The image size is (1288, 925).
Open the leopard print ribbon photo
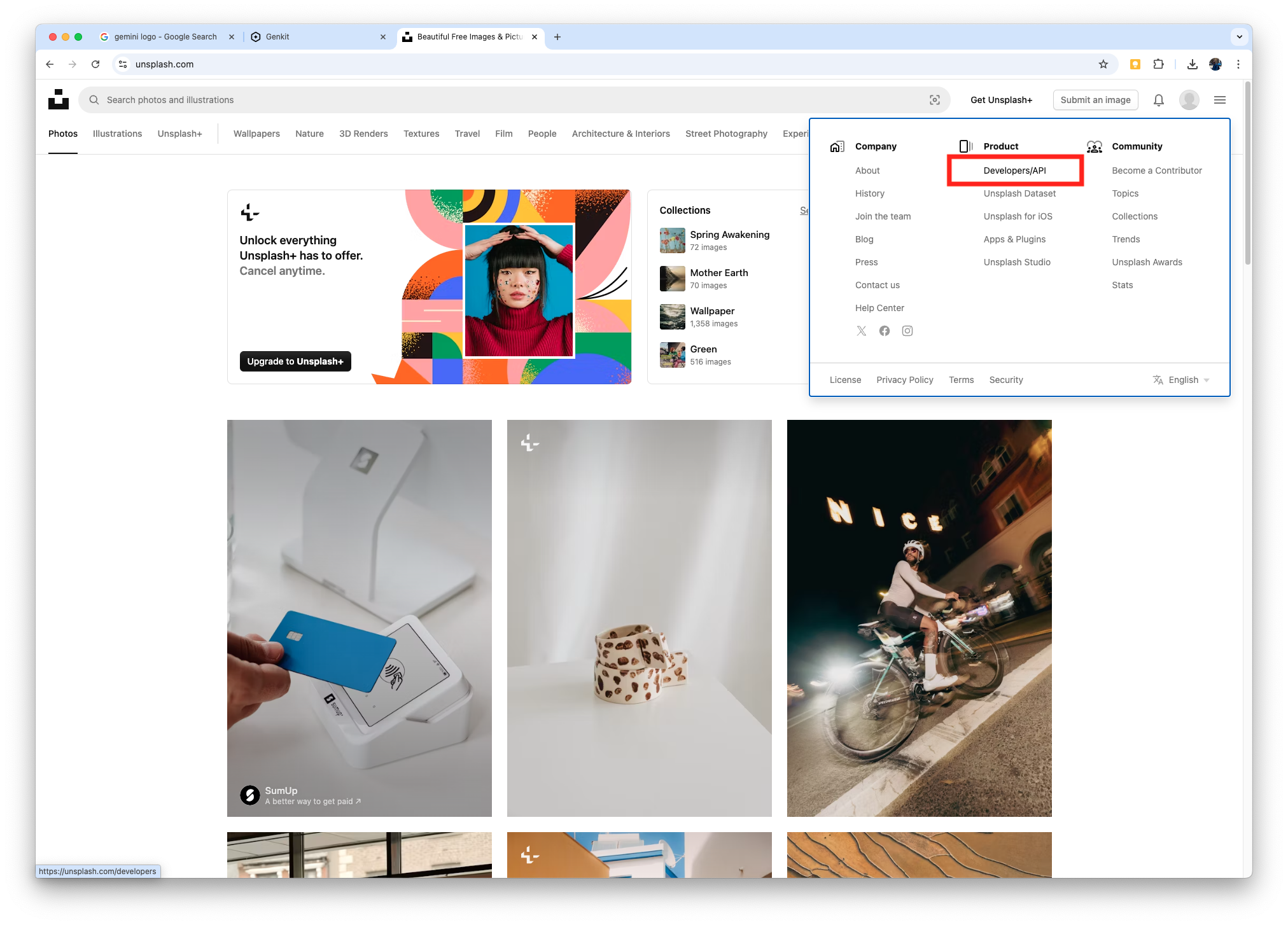pos(639,618)
